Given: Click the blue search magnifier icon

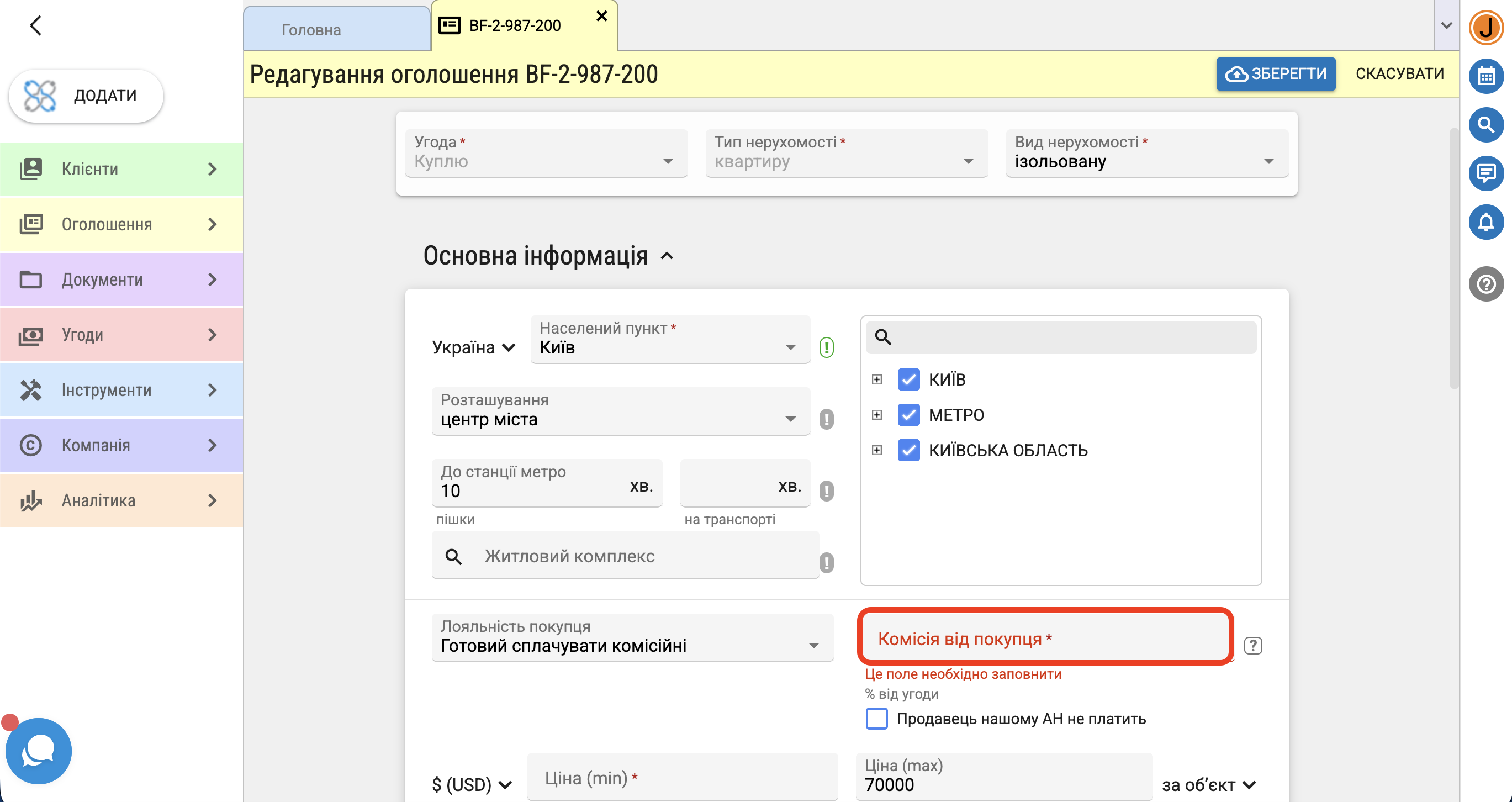Looking at the screenshot, I should point(1485,124).
